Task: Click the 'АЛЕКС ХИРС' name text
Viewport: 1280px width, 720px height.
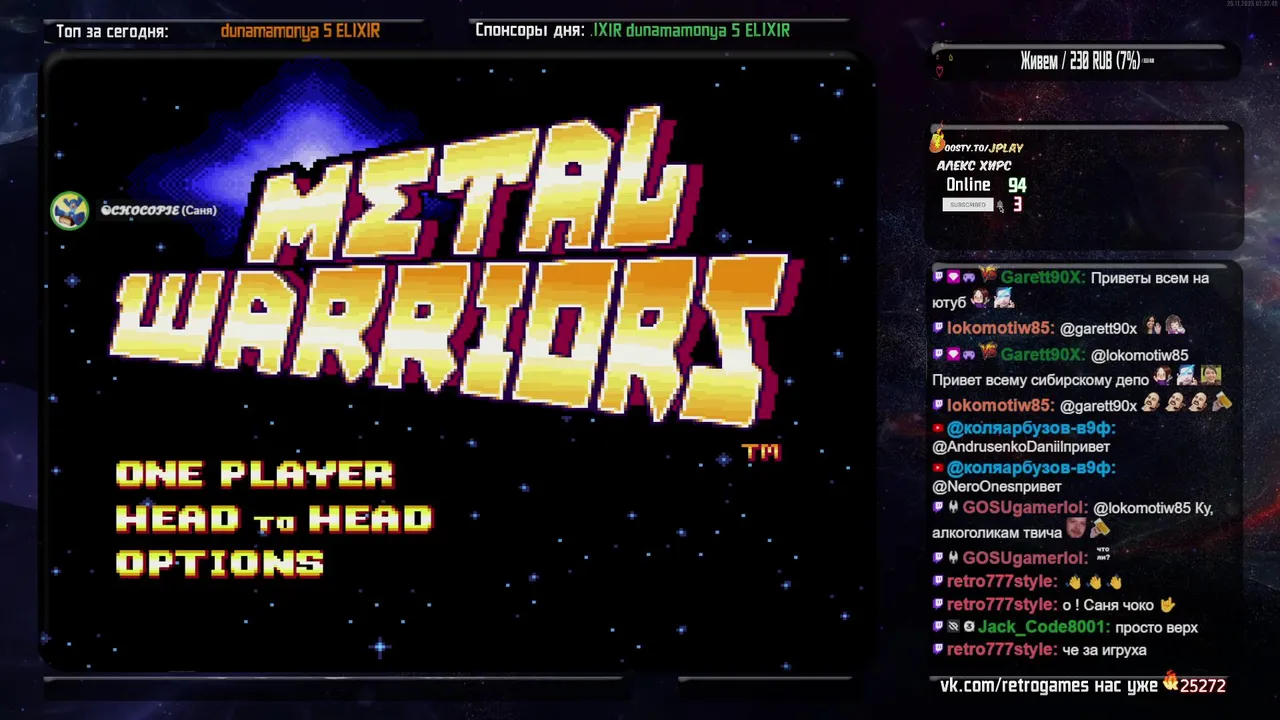Action: (974, 166)
